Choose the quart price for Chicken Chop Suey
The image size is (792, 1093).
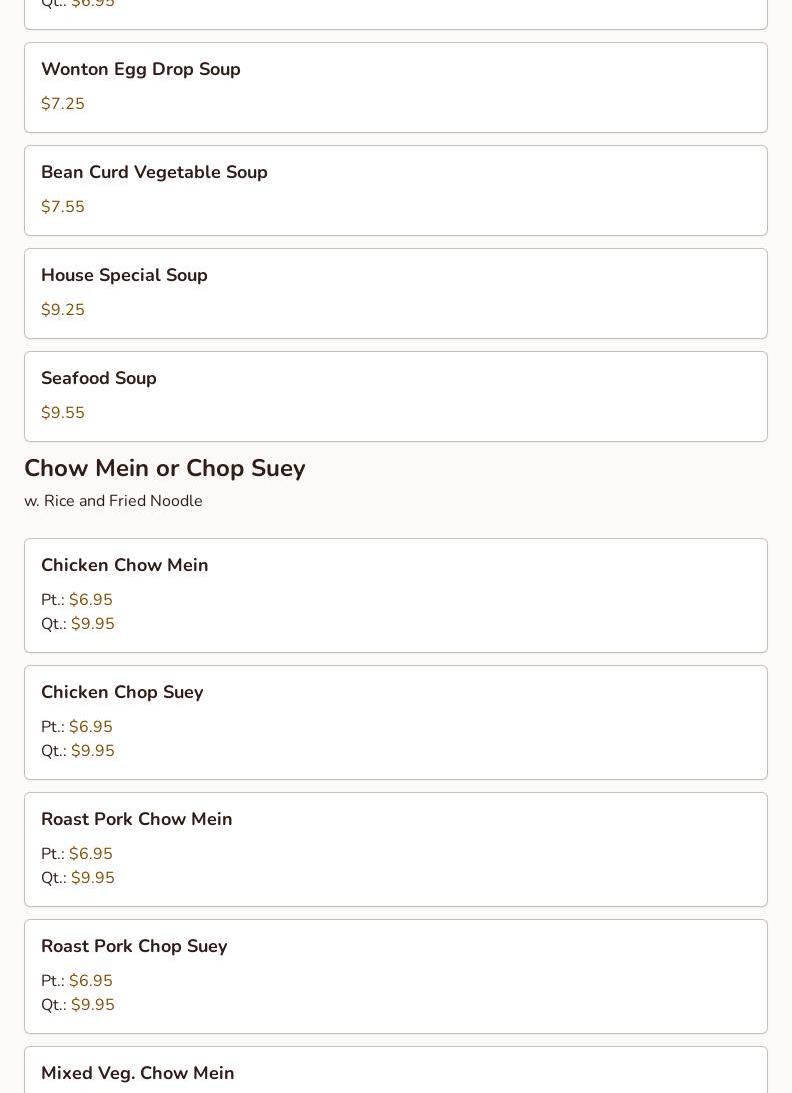tap(93, 751)
